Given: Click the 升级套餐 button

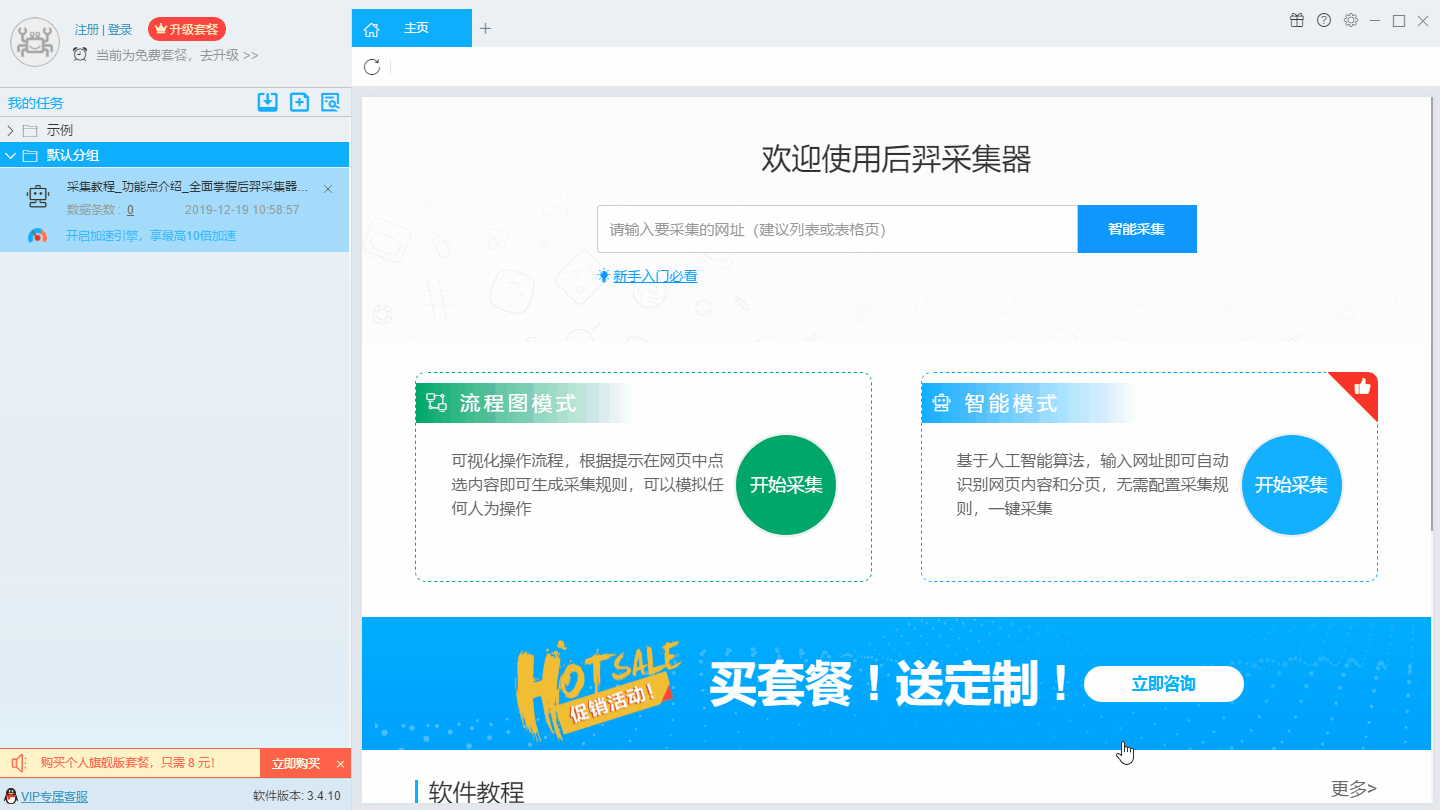Looking at the screenshot, I should [187, 29].
